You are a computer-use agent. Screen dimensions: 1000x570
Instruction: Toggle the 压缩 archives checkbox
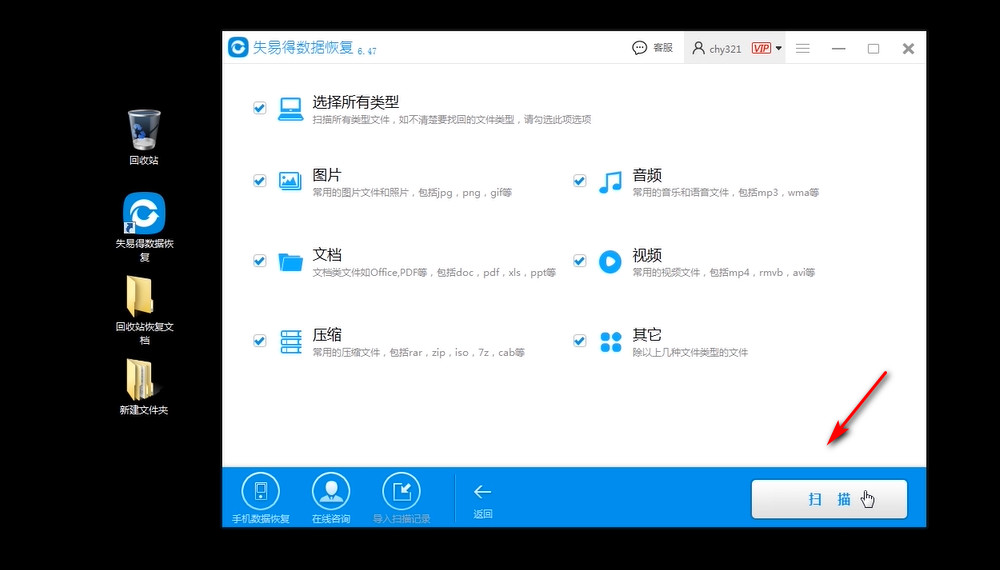click(x=260, y=340)
